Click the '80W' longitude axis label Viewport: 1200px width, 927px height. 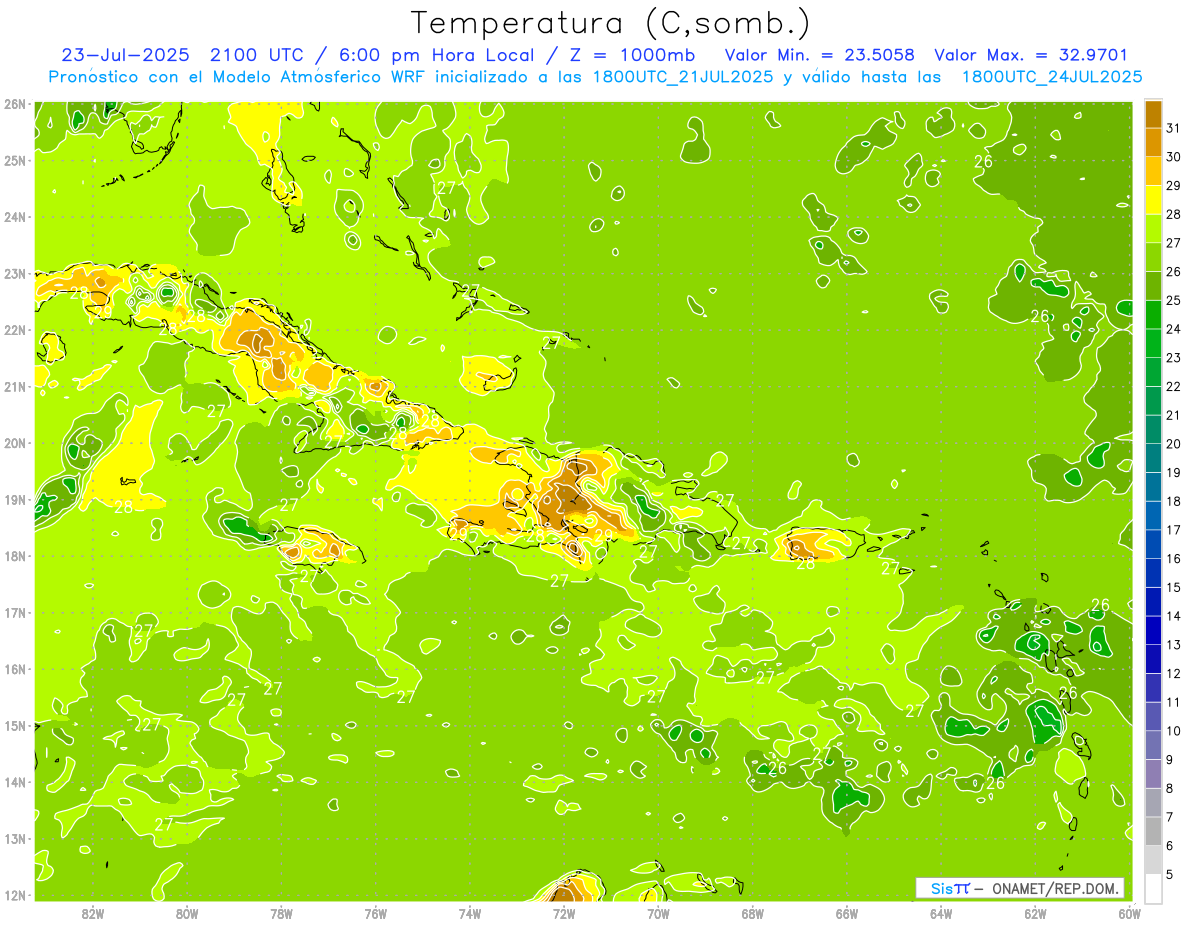[x=187, y=913]
